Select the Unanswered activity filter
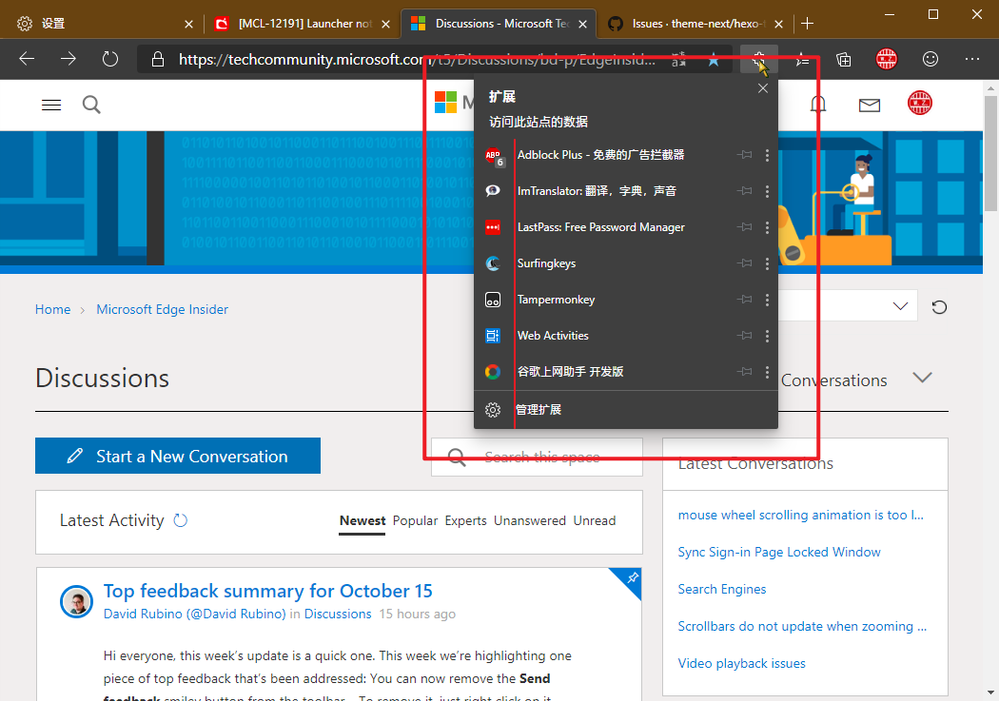 [x=530, y=521]
